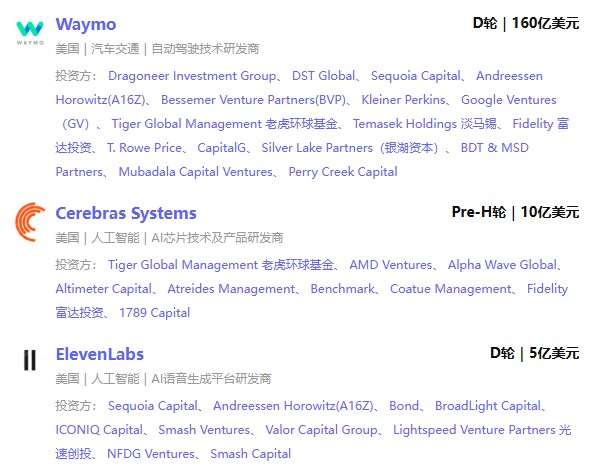610x471 pixels.
Task: Open the DST Global investor link
Action: (x=323, y=76)
